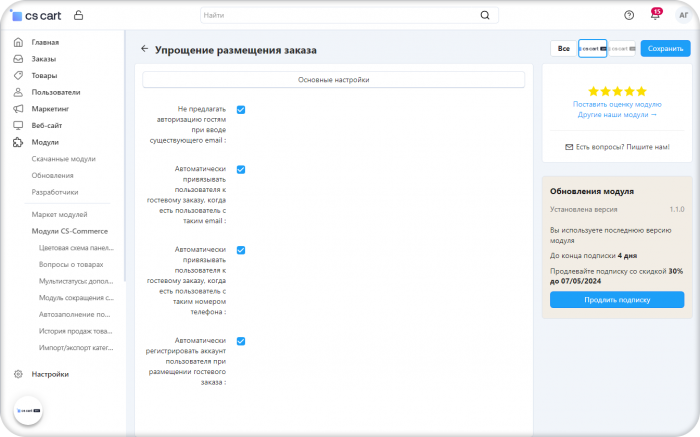
Task: Follow Поставить оценку модулю link
Action: (x=617, y=104)
